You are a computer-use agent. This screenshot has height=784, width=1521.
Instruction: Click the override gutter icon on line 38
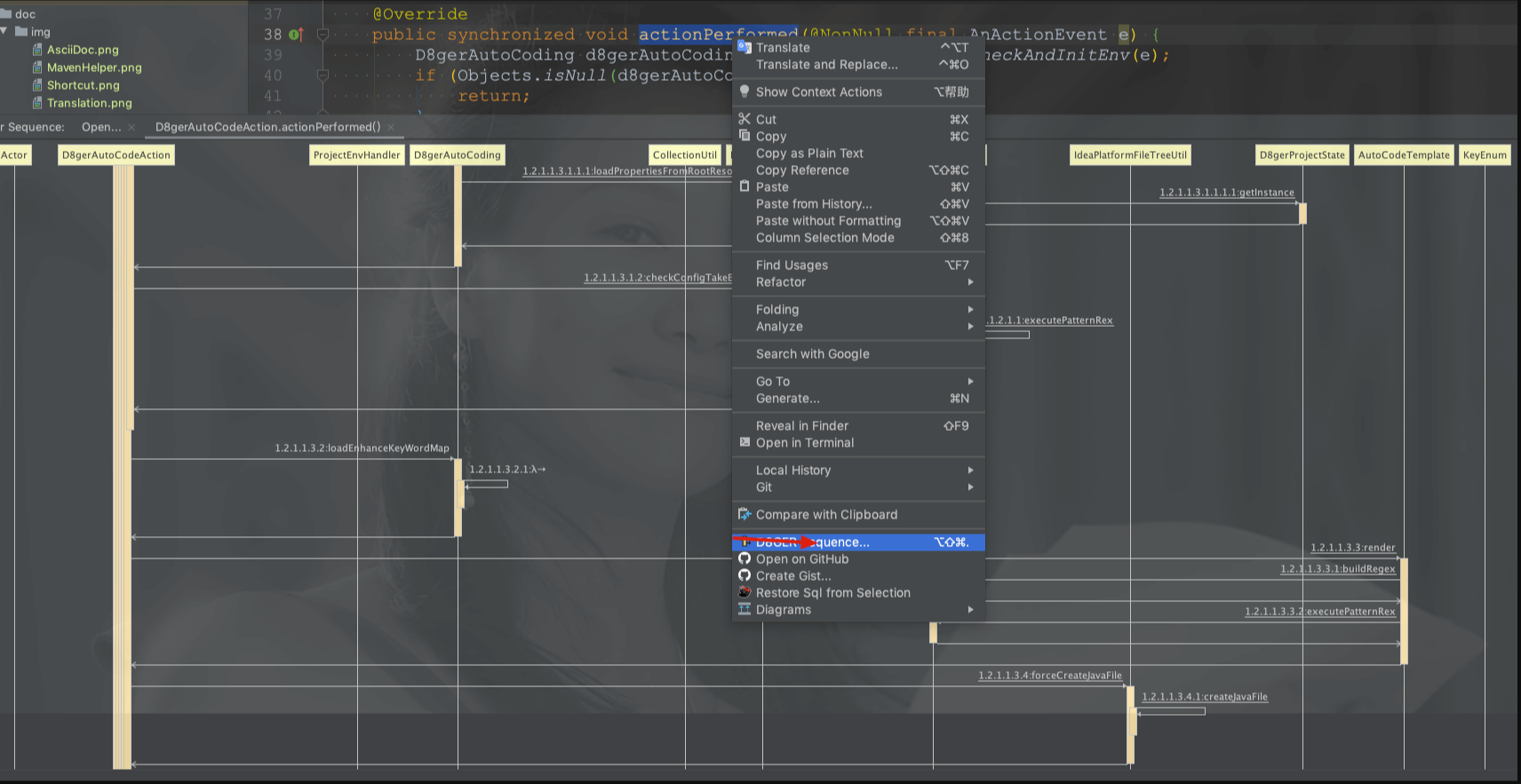tap(296, 35)
